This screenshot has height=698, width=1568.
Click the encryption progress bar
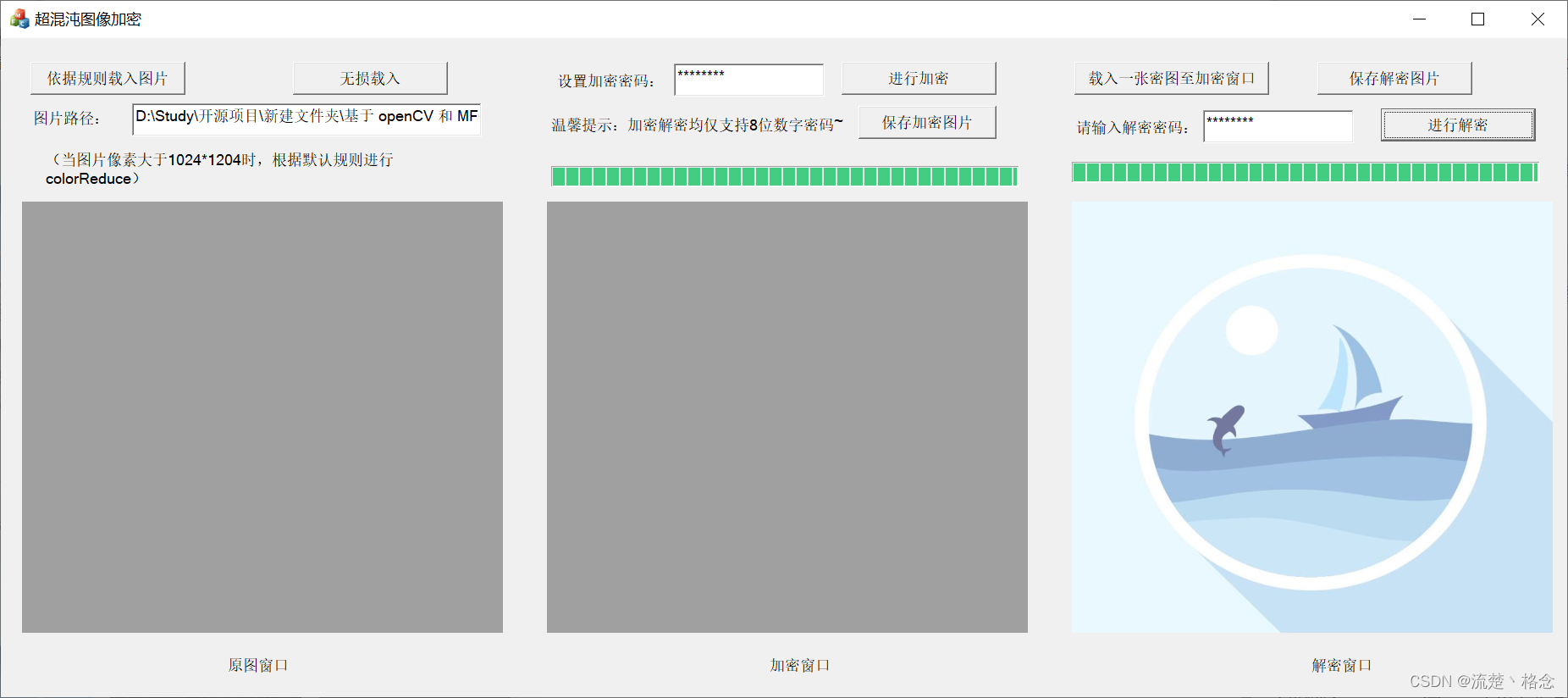784,176
